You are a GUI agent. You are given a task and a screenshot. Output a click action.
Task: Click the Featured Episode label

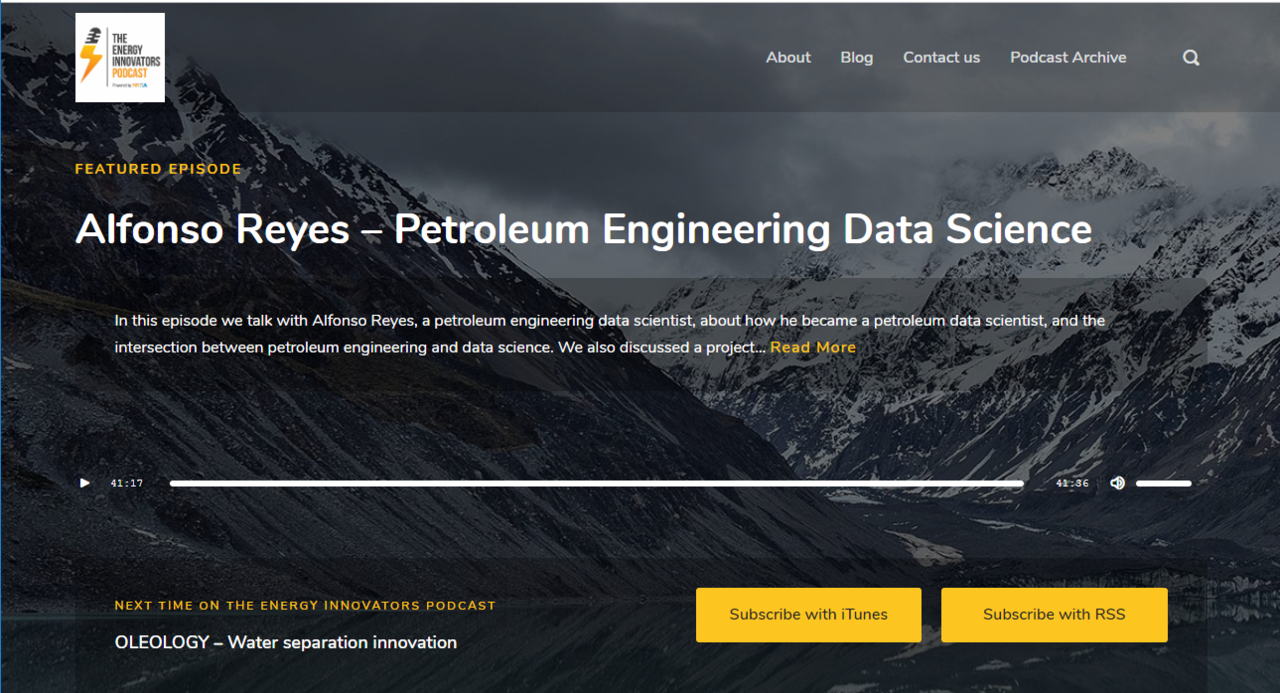point(158,169)
